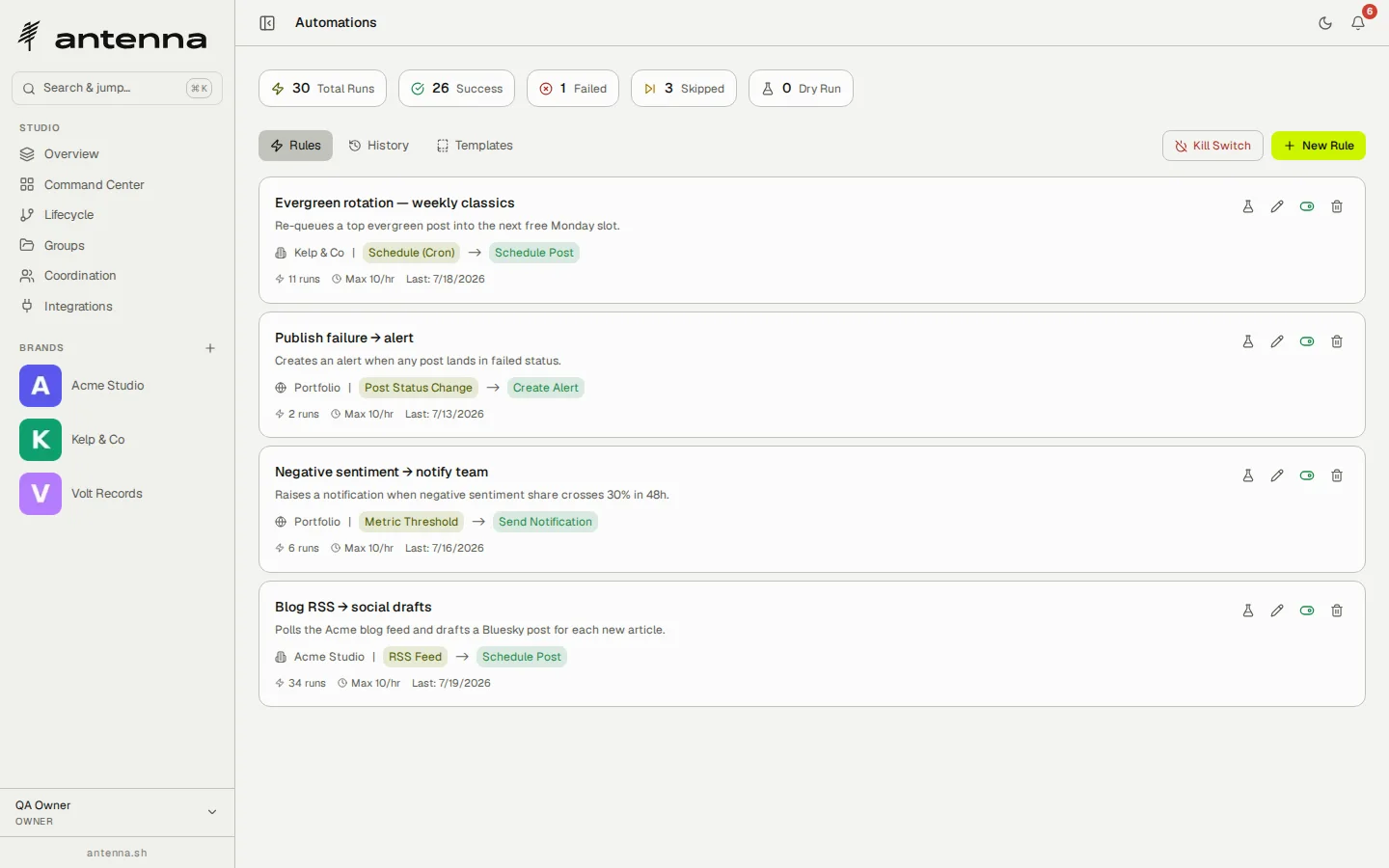
Task: Open Command Center in the sidebar
Action: click(x=117, y=185)
